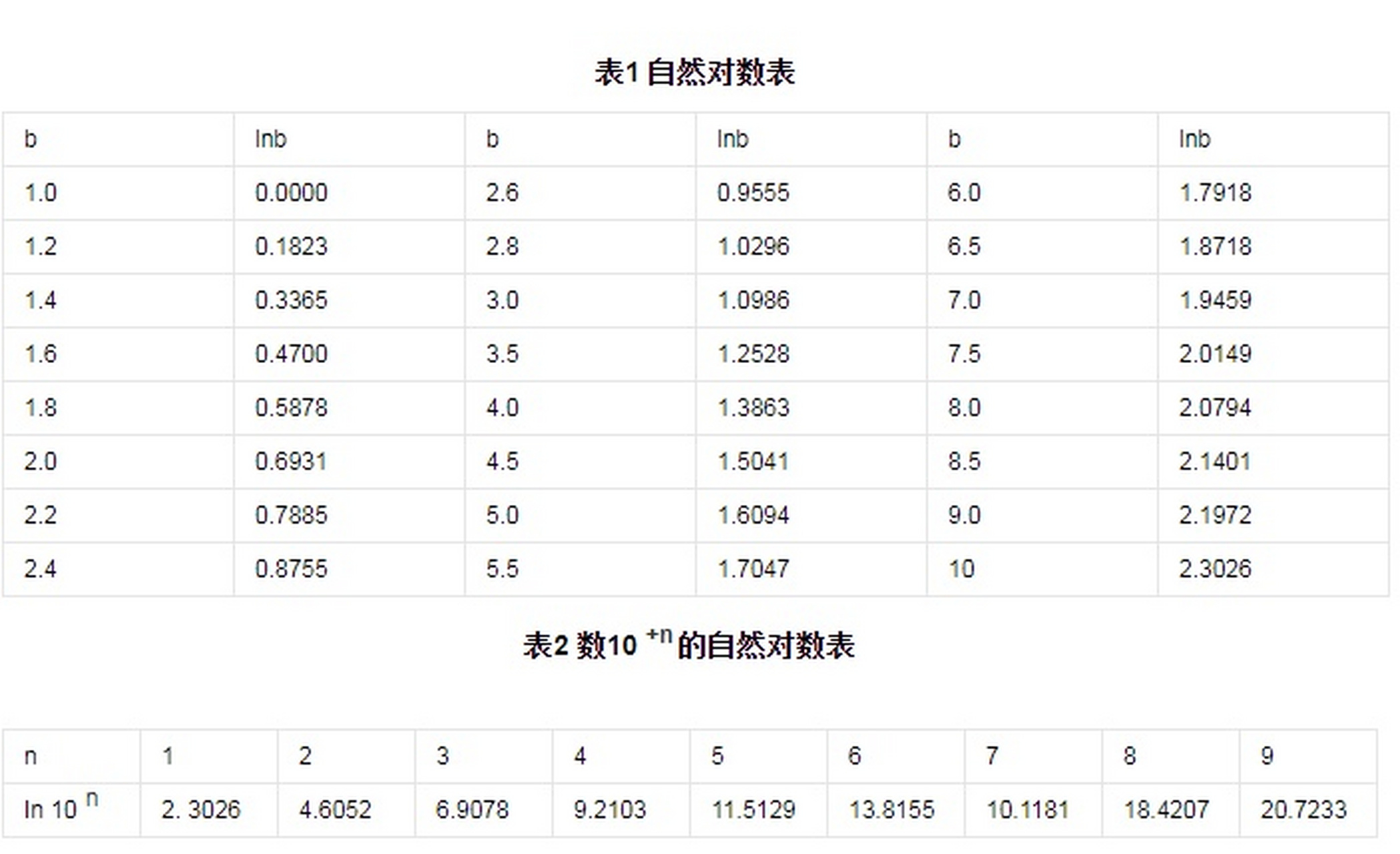Click the b value 3.5

click(502, 354)
